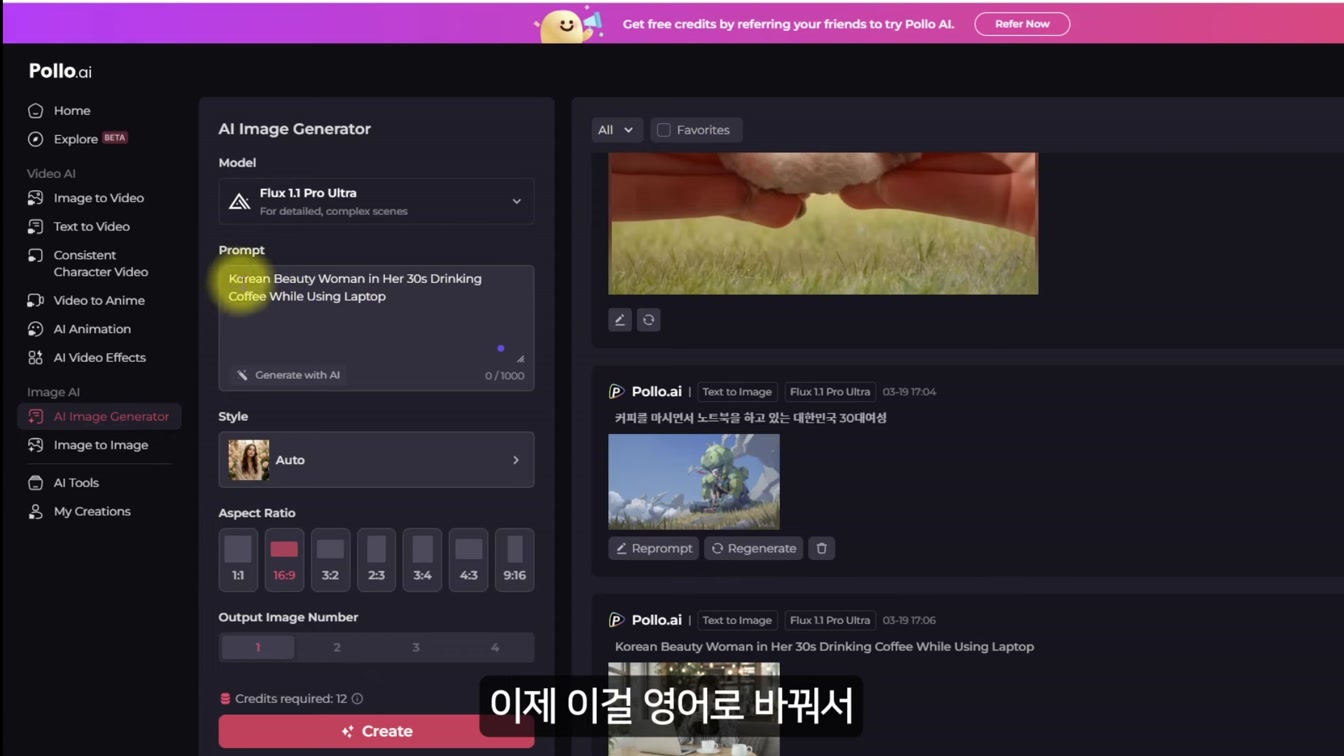Click the Text to Image tag at 03-19 17:06
This screenshot has height=756, width=1344.
[x=737, y=620]
